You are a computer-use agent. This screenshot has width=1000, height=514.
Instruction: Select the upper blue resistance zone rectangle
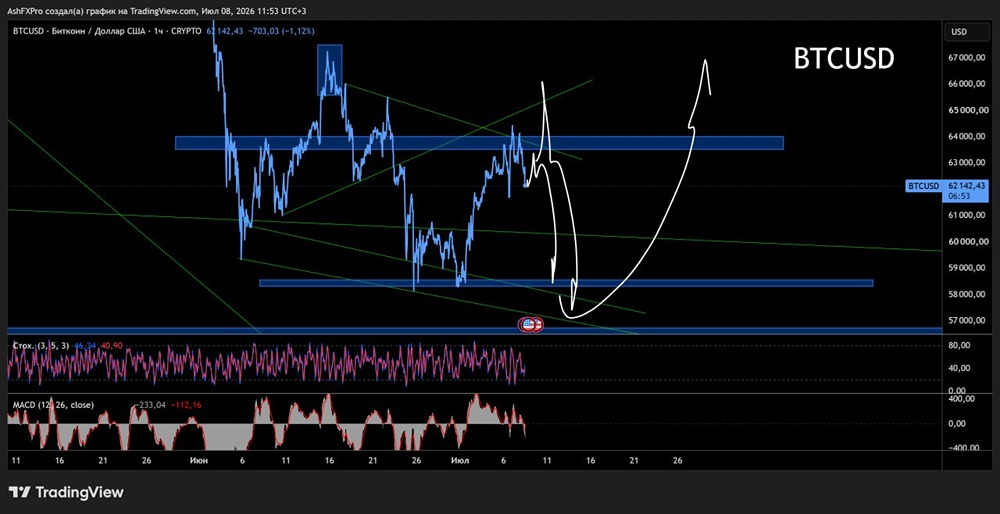click(479, 143)
